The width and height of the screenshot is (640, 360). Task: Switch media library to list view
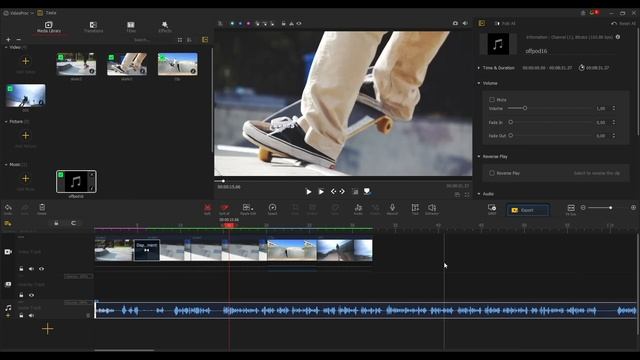click(189, 40)
